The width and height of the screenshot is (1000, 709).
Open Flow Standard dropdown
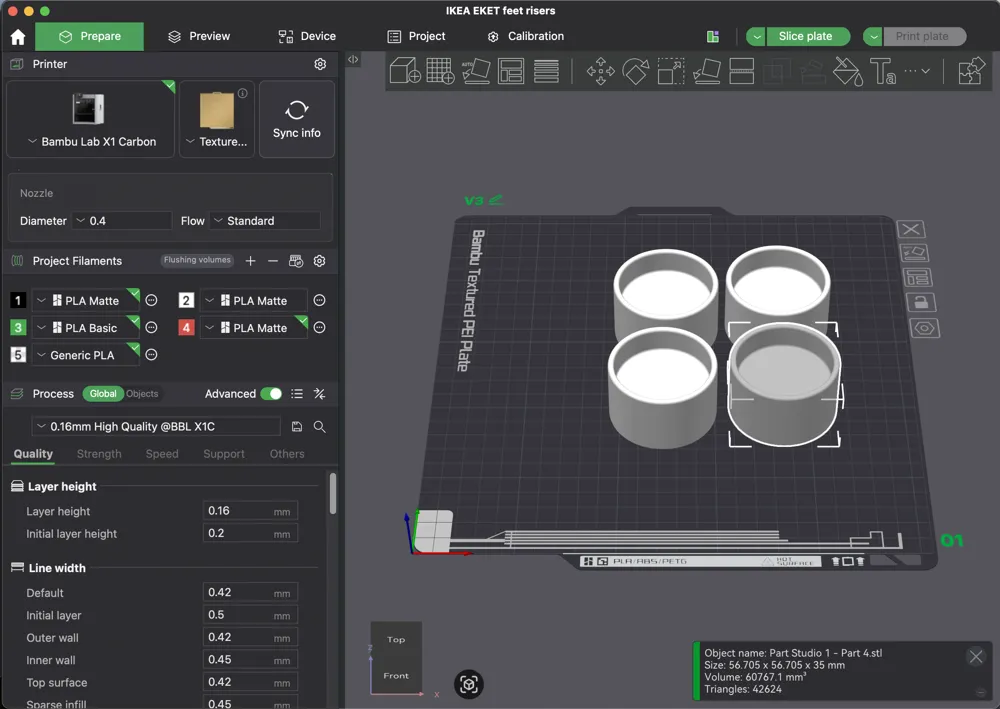[x=265, y=221]
